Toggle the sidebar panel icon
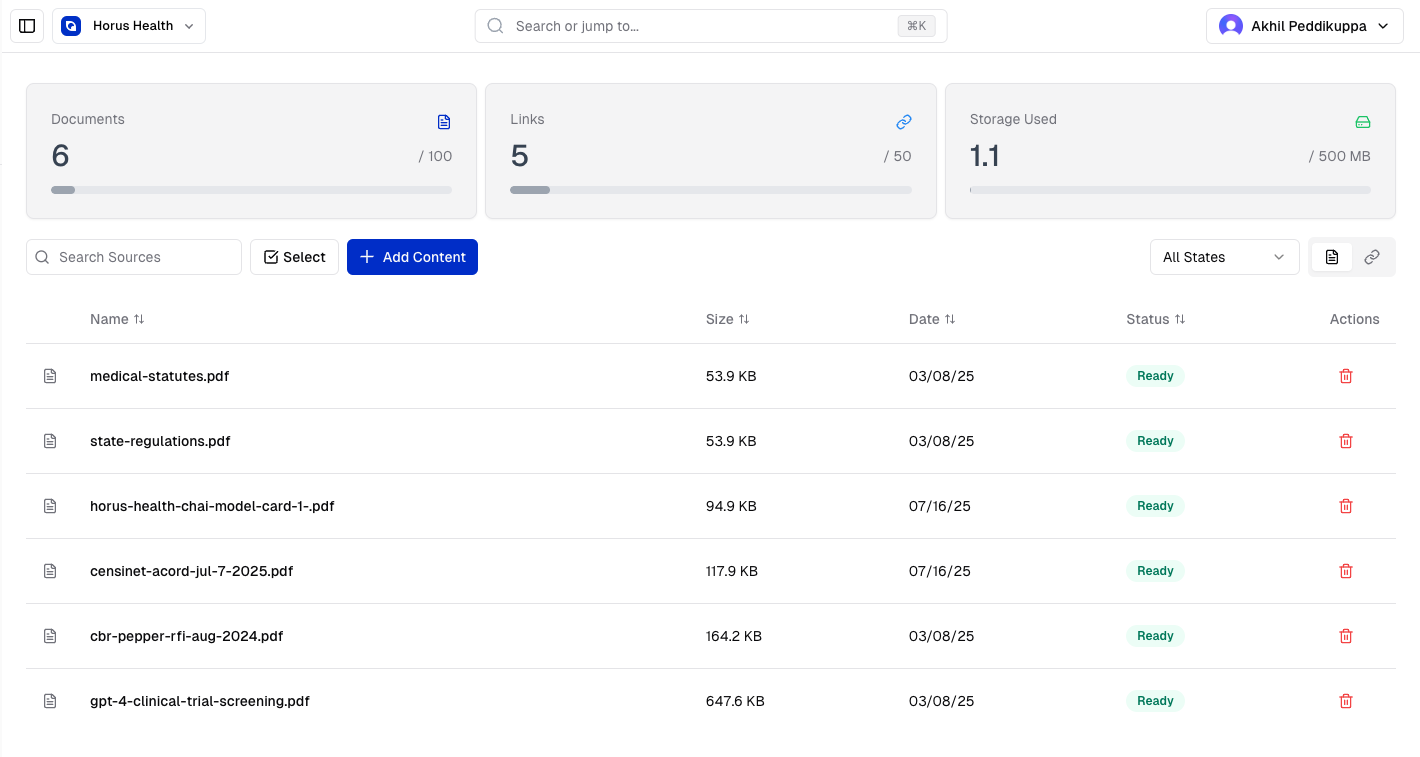 point(27,26)
